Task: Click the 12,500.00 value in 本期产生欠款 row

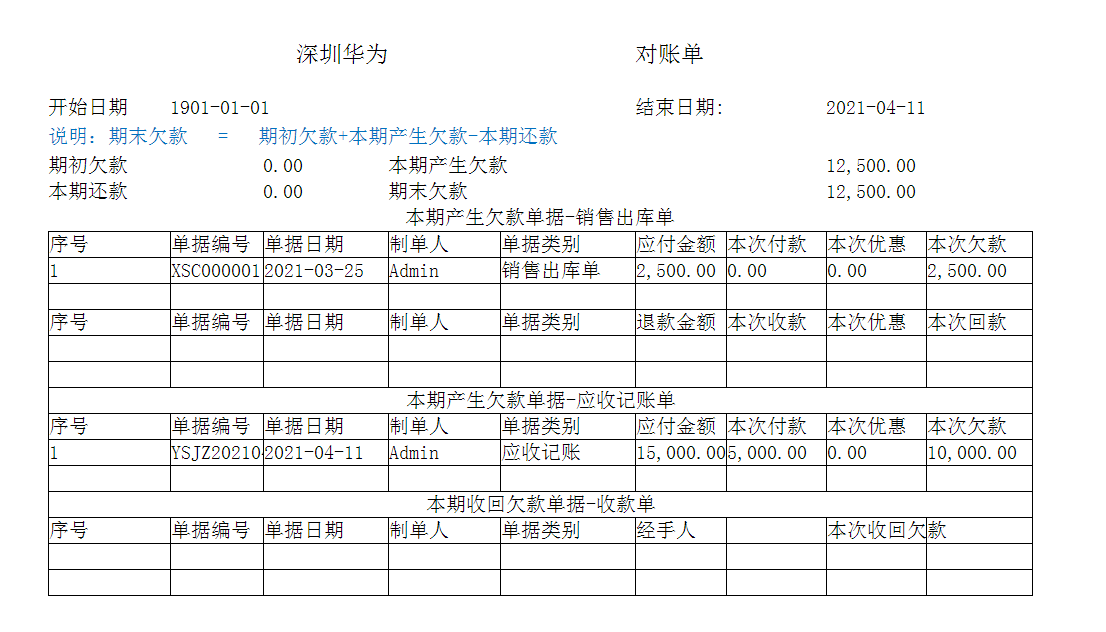Action: click(871, 166)
